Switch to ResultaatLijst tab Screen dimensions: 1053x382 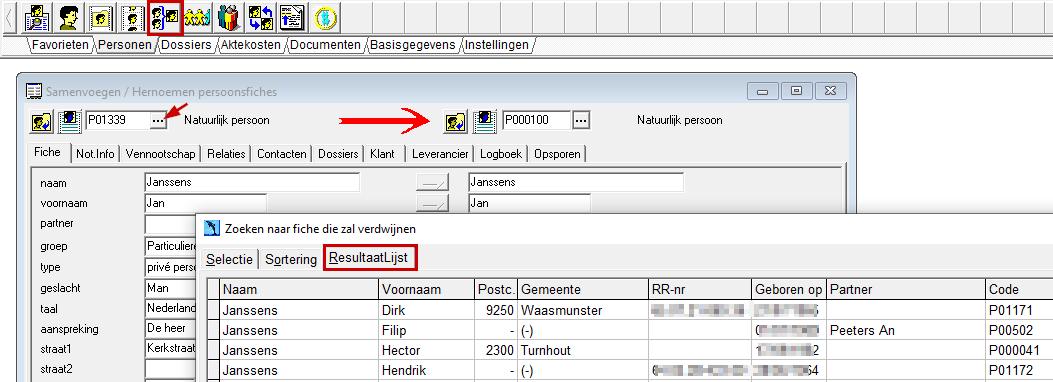click(x=371, y=258)
